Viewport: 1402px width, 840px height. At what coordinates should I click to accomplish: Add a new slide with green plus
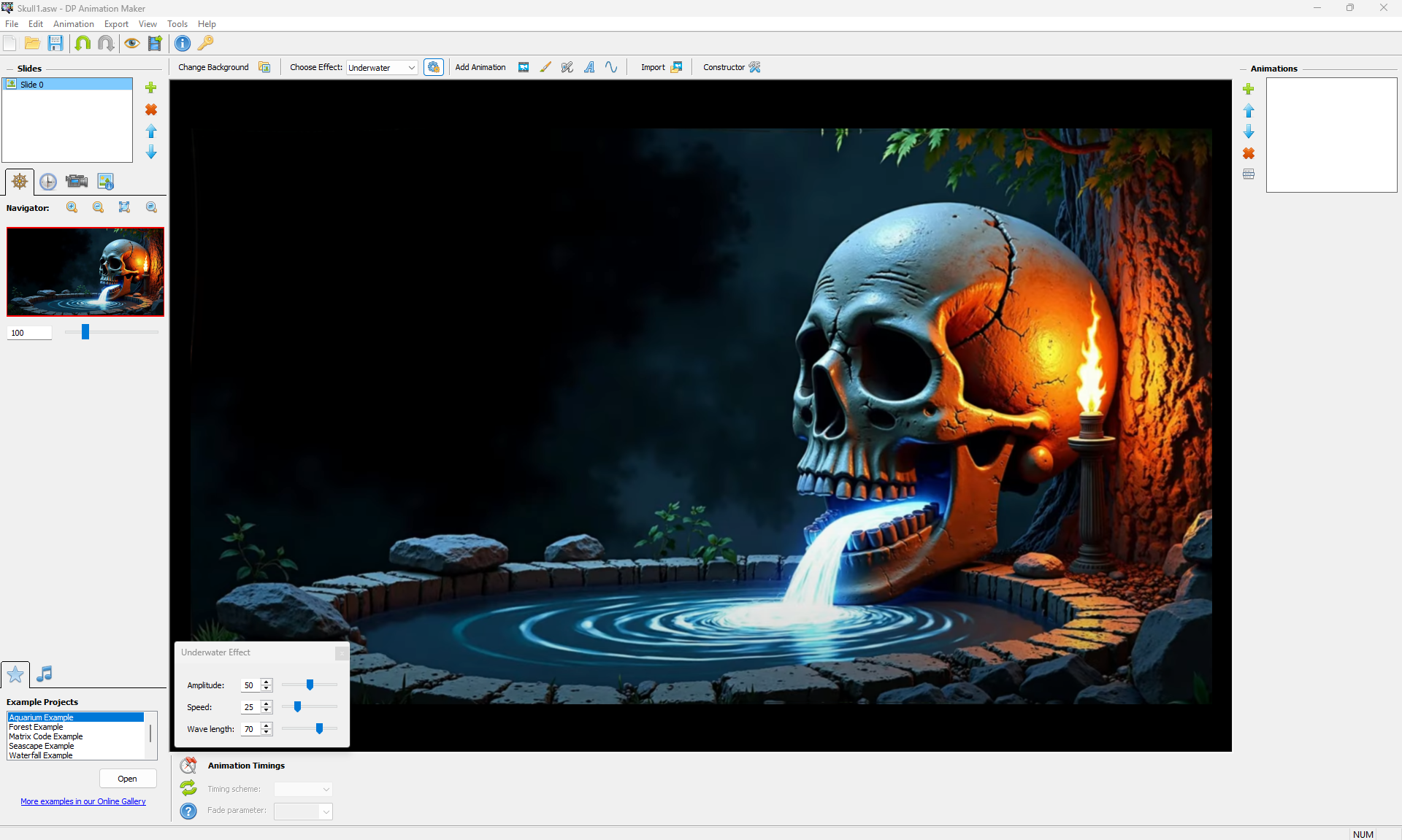(151, 88)
